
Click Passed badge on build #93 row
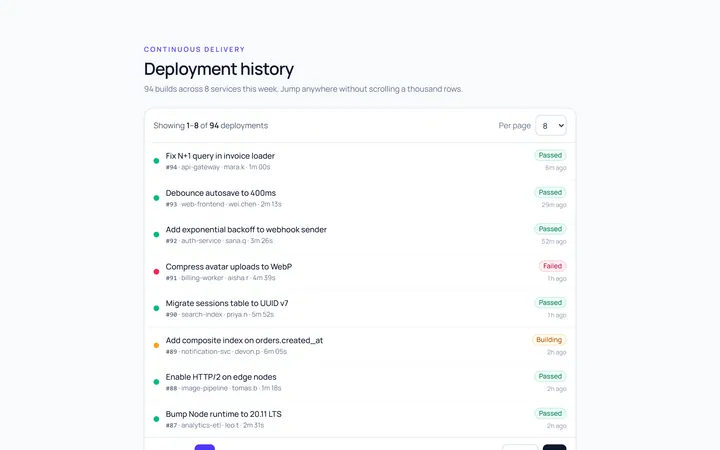(550, 192)
